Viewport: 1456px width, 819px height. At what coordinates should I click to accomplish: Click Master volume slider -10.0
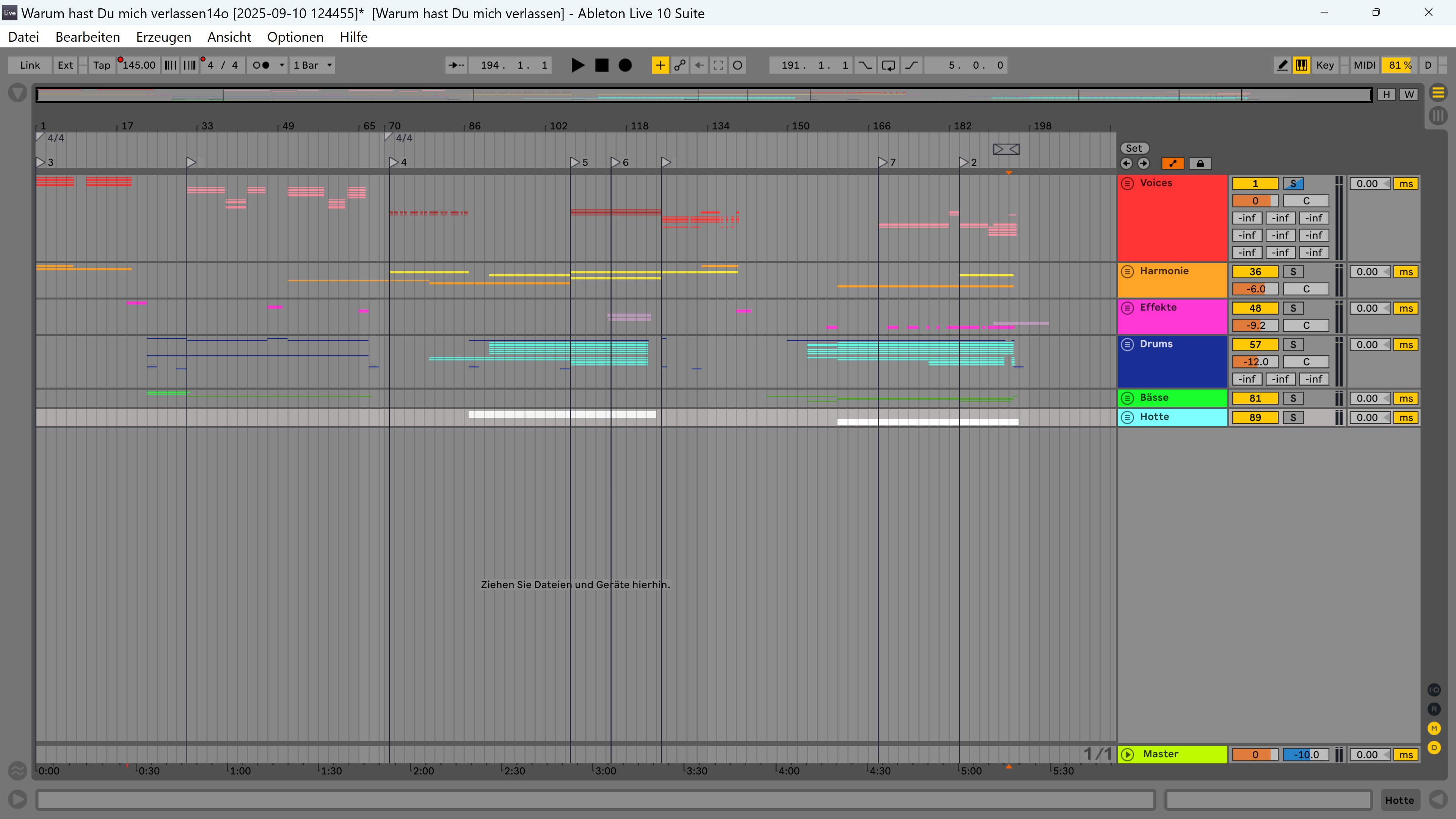tap(1305, 755)
